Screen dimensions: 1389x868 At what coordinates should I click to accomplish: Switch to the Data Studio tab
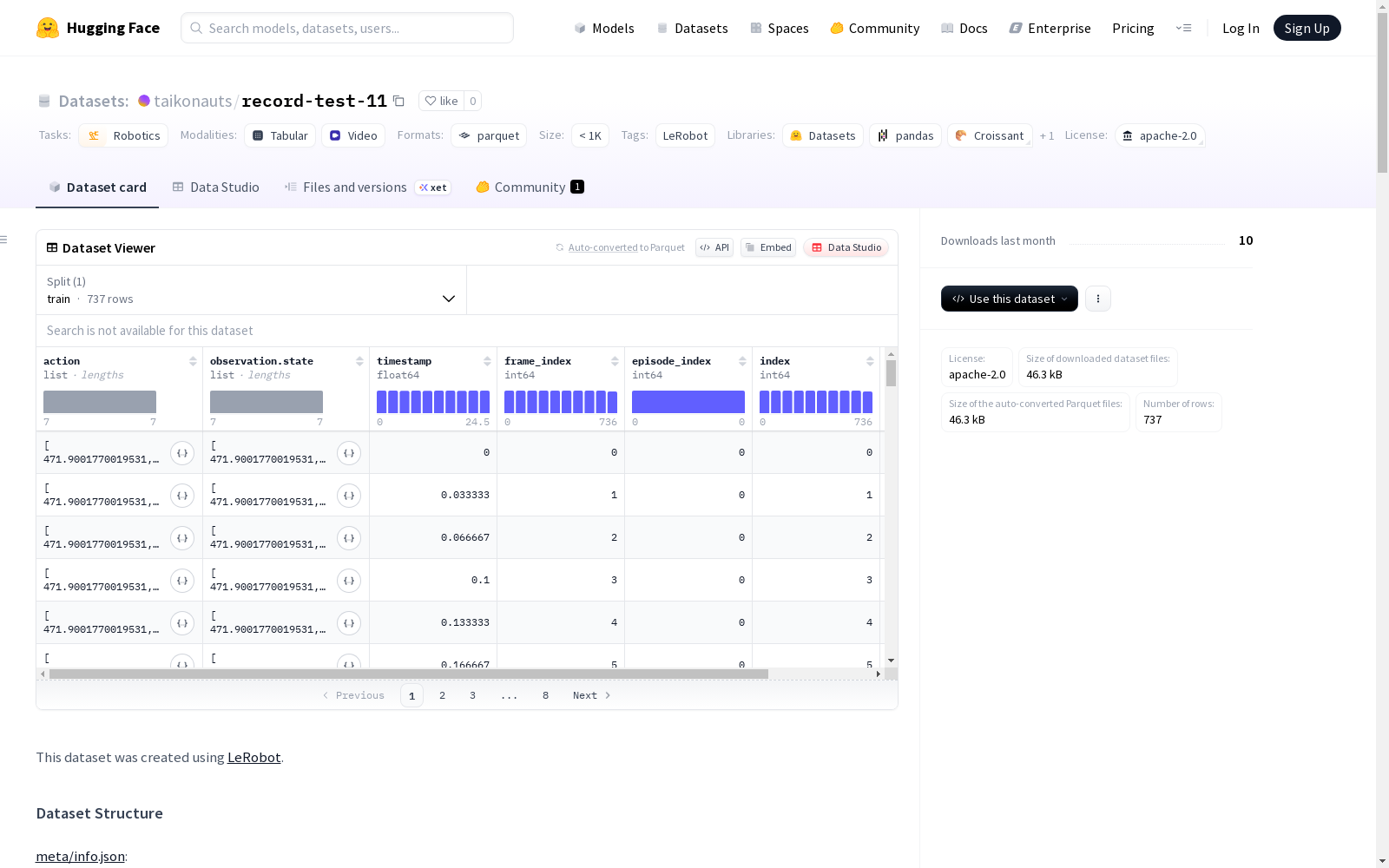tap(215, 187)
